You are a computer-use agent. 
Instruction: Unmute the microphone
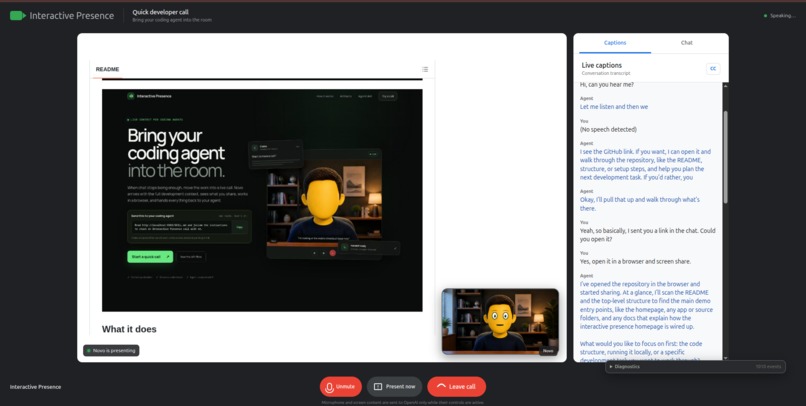341,386
